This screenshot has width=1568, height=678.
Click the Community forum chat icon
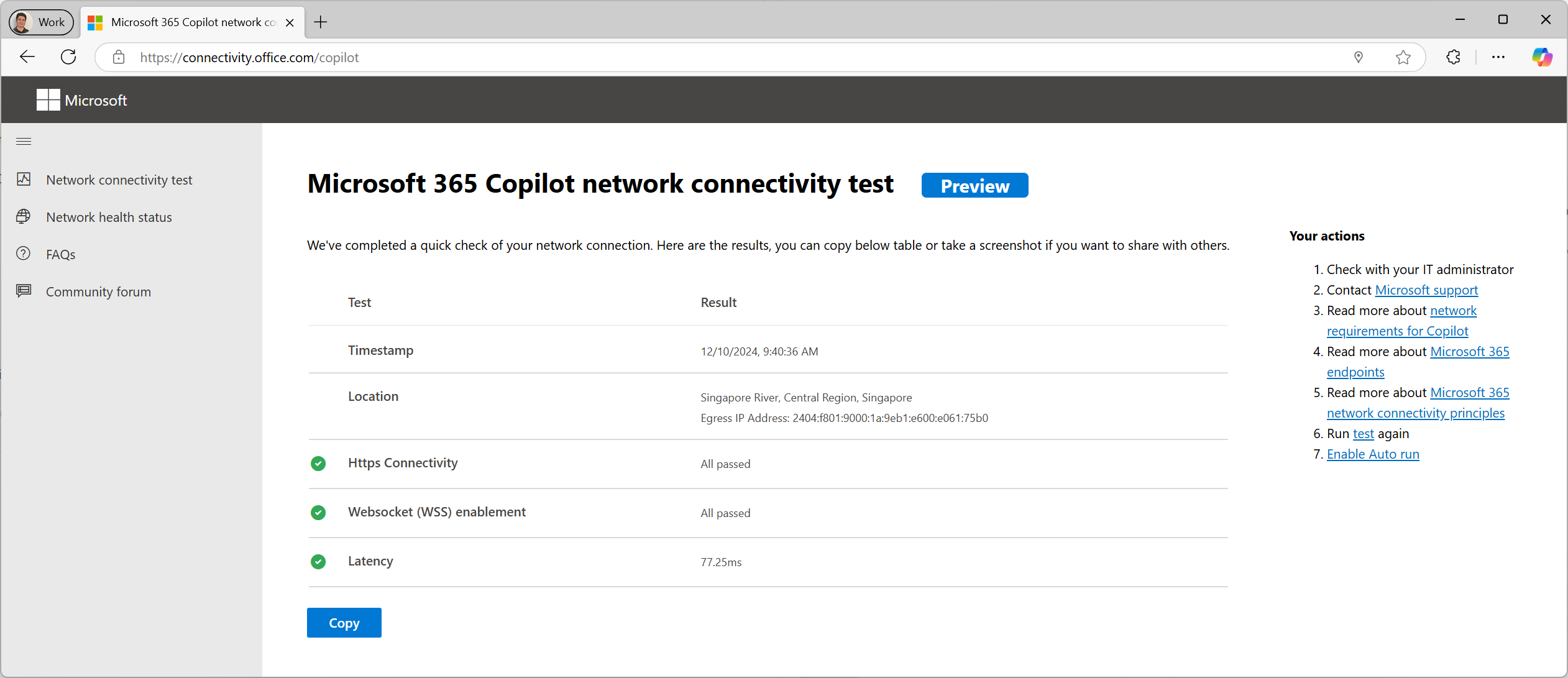pyautogui.click(x=24, y=291)
